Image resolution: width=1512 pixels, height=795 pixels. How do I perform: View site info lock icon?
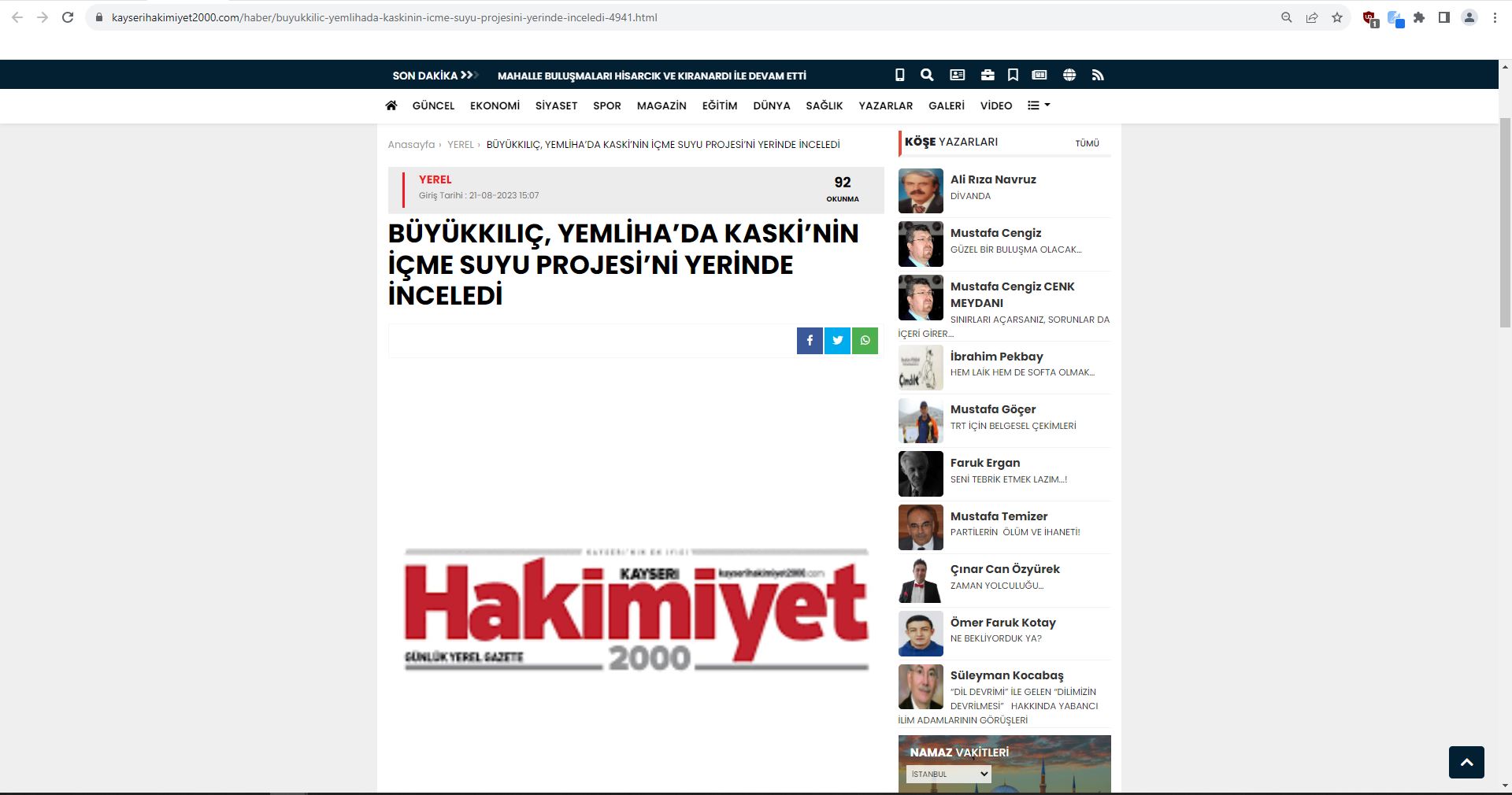[x=98, y=17]
